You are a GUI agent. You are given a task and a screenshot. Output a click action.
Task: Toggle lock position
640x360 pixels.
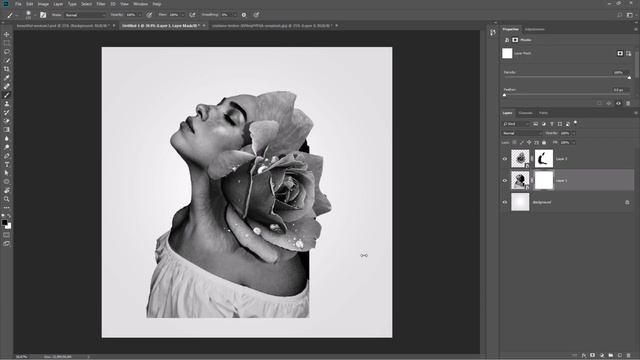tap(529, 142)
